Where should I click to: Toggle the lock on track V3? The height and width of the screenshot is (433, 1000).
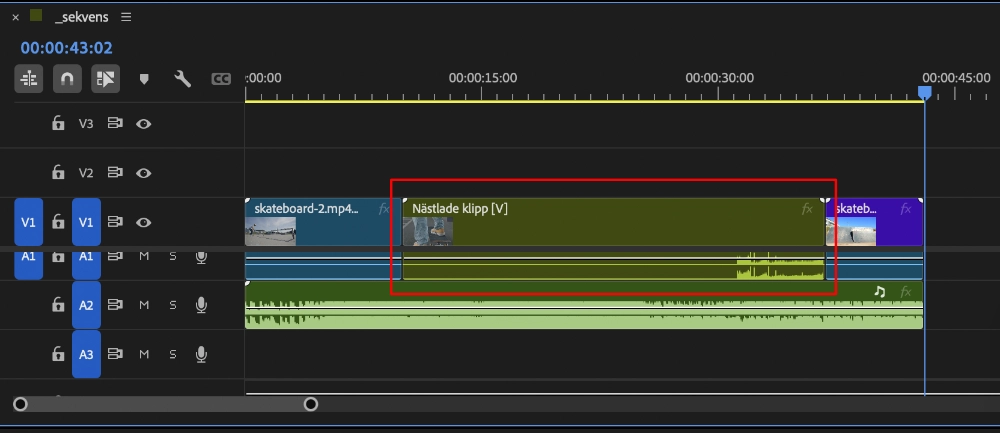click(58, 123)
